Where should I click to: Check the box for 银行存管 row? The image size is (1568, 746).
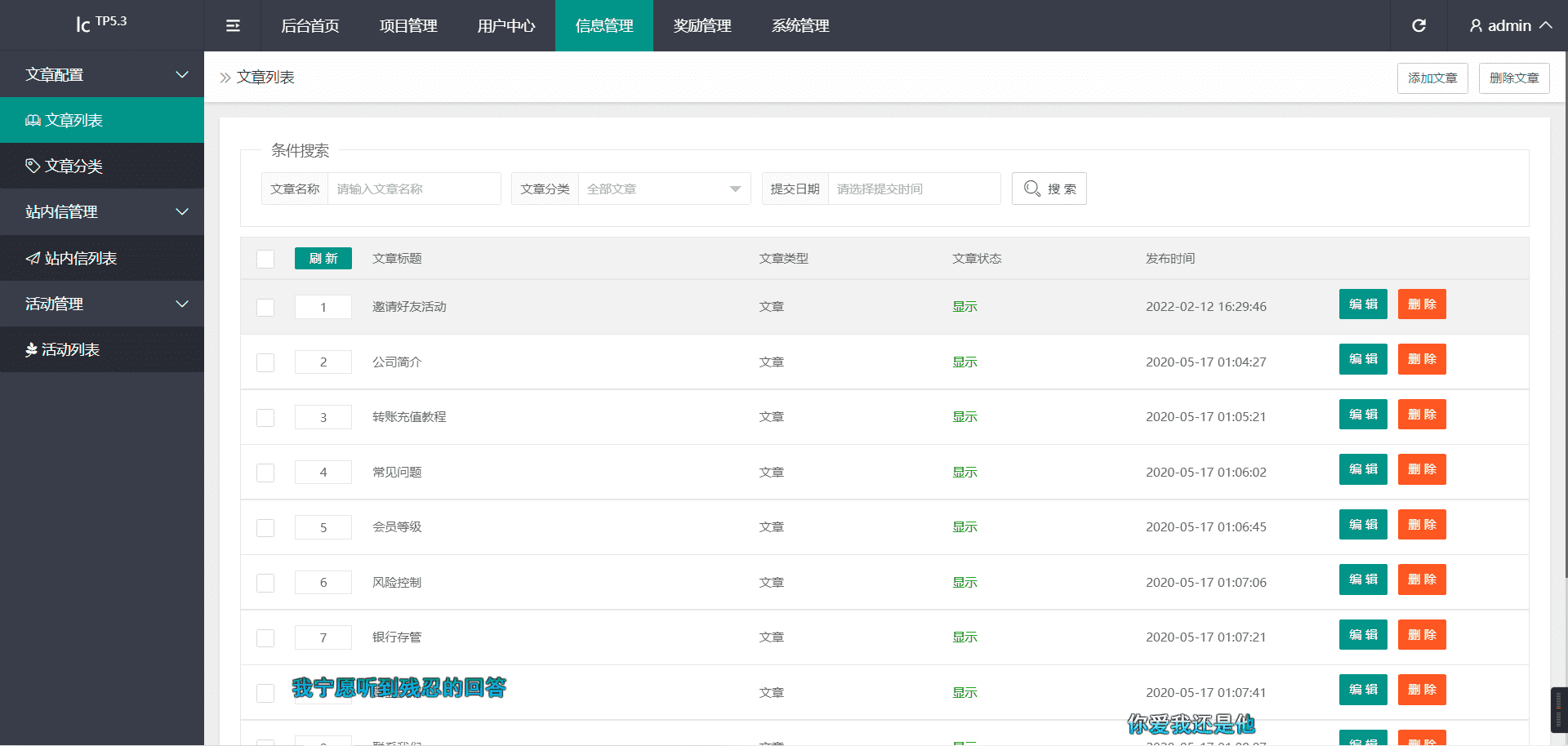click(x=265, y=638)
